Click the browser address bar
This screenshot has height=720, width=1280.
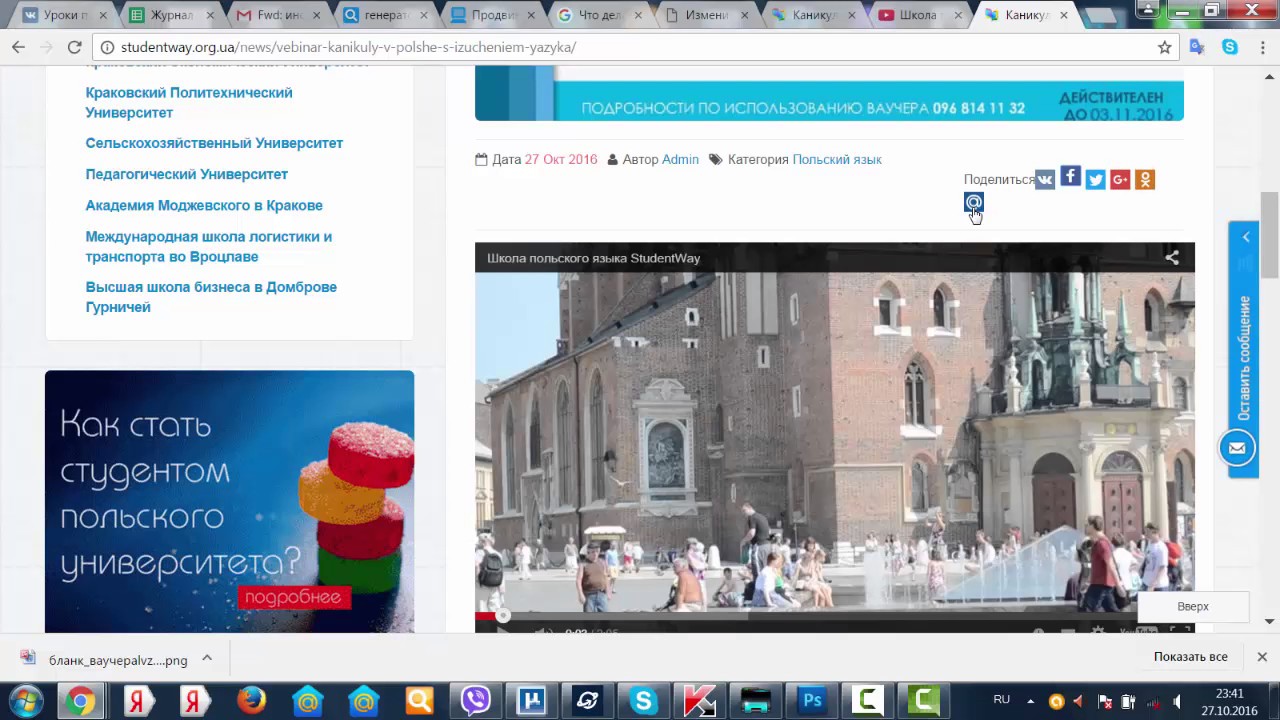coord(630,47)
